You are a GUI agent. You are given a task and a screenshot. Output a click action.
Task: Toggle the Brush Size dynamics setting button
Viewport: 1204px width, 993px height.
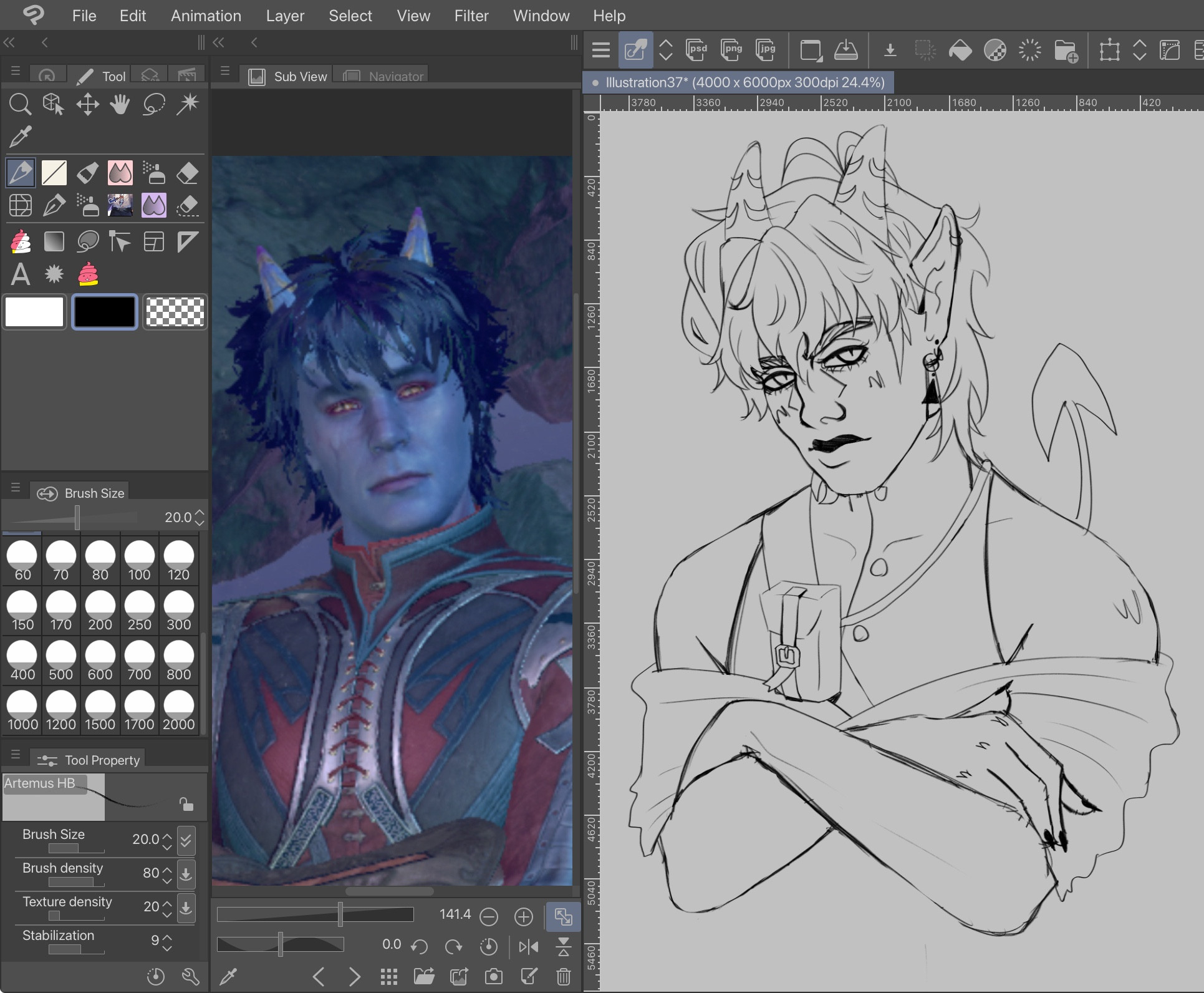click(x=186, y=840)
